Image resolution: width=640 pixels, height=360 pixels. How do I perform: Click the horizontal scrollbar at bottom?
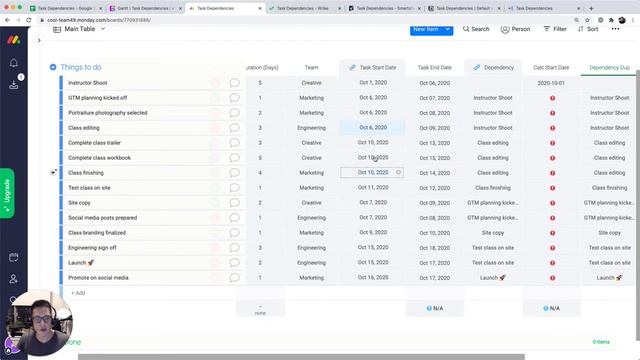(x=301, y=357)
